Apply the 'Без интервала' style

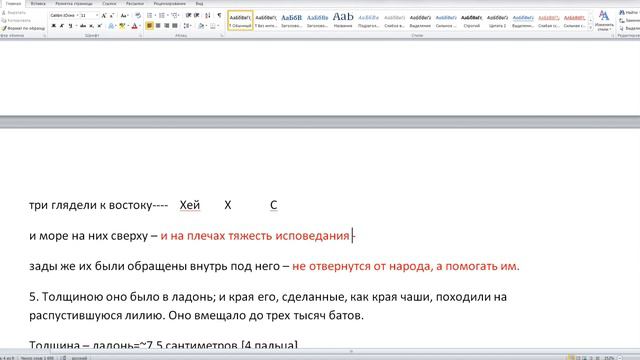coord(266,20)
